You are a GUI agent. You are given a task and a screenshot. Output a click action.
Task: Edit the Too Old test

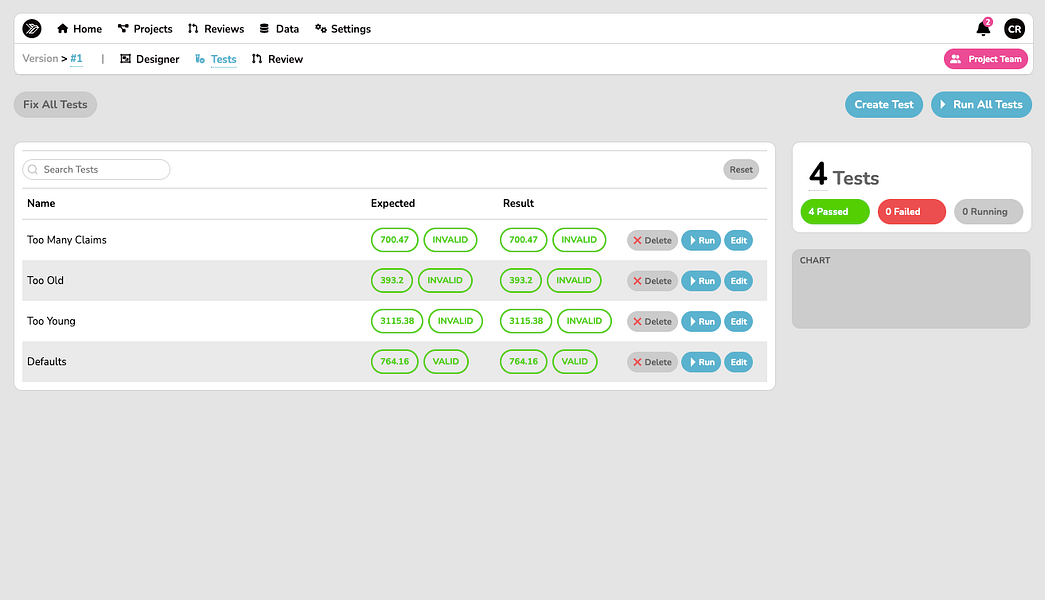tap(738, 281)
